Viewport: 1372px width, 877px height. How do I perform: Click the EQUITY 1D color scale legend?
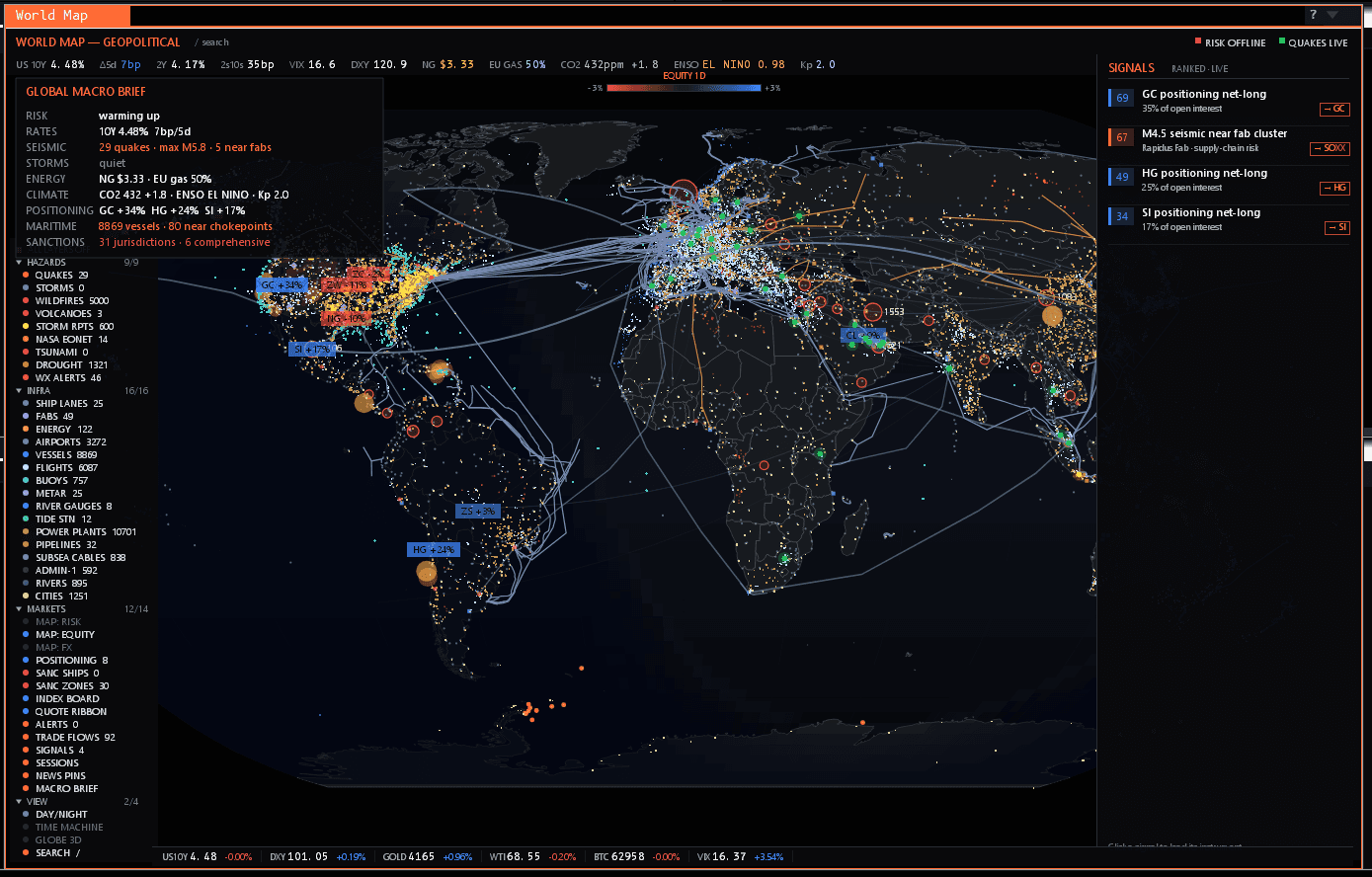click(685, 87)
